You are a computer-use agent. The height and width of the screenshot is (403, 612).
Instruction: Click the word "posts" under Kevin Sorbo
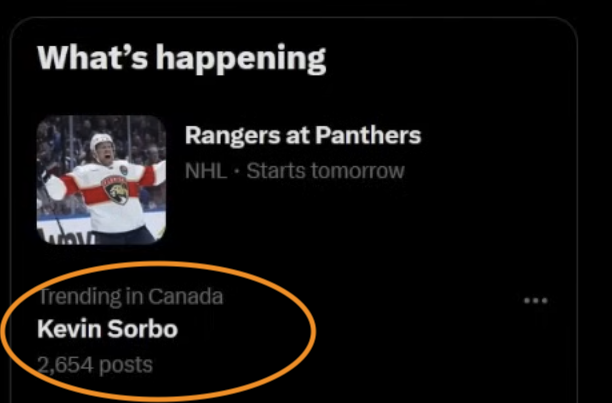tap(126, 365)
